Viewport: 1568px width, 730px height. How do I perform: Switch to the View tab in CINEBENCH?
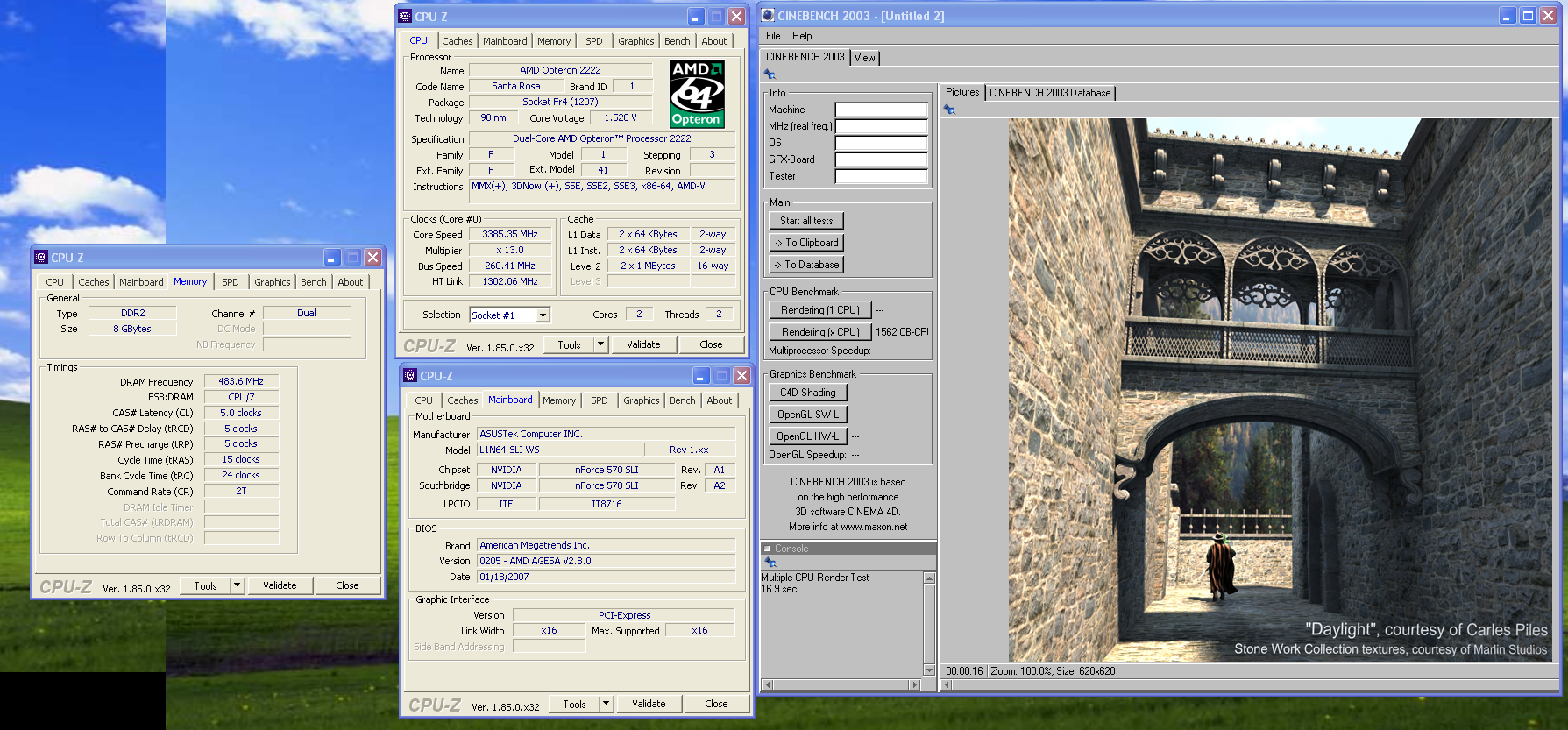click(x=865, y=58)
